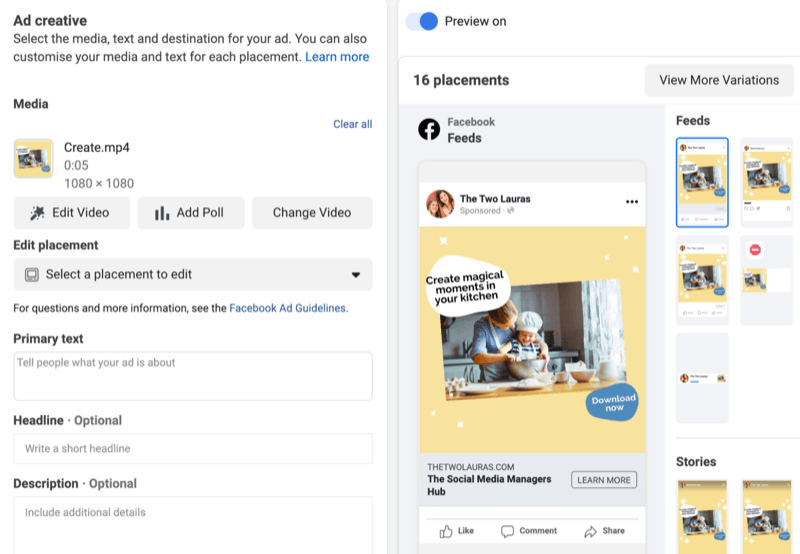This screenshot has height=554, width=800.
Task: Select the first Stories placement thumbnail
Action: click(x=702, y=517)
